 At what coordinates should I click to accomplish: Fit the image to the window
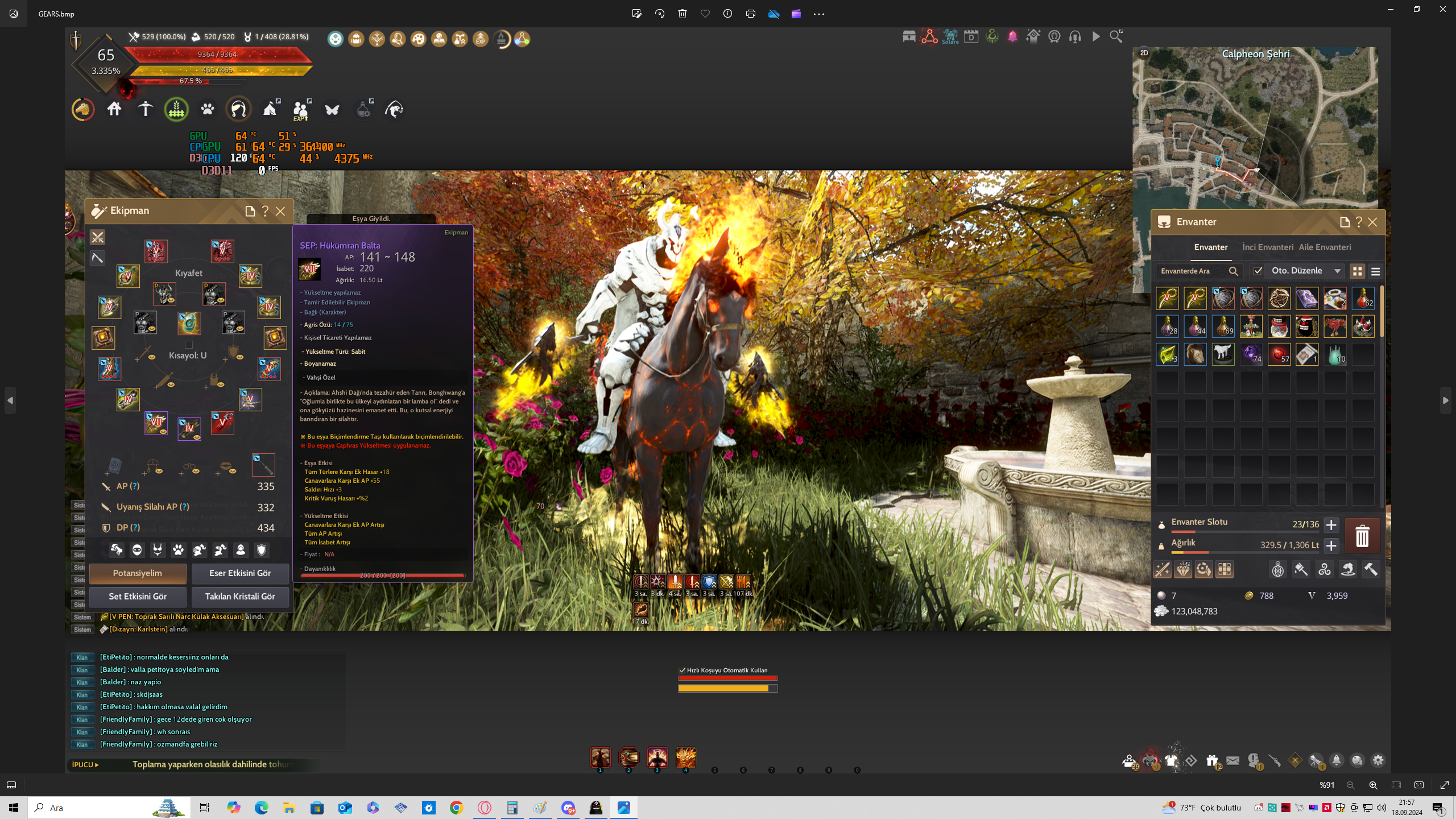tap(1396, 785)
